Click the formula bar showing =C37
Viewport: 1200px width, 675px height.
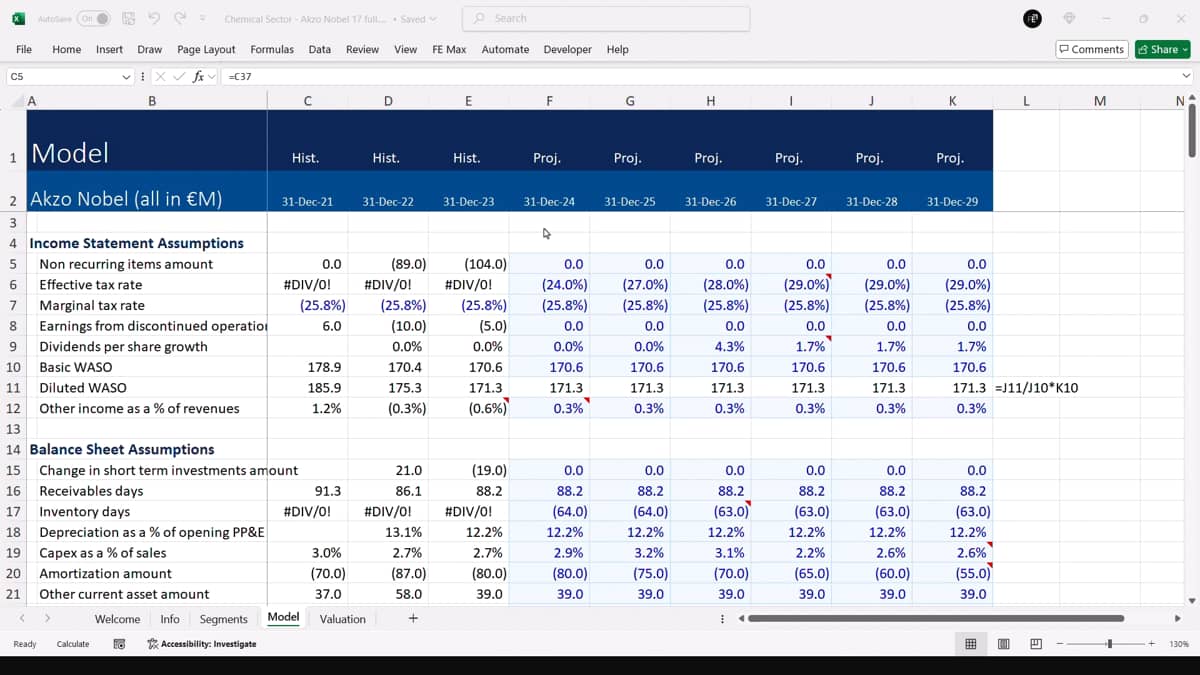point(700,76)
